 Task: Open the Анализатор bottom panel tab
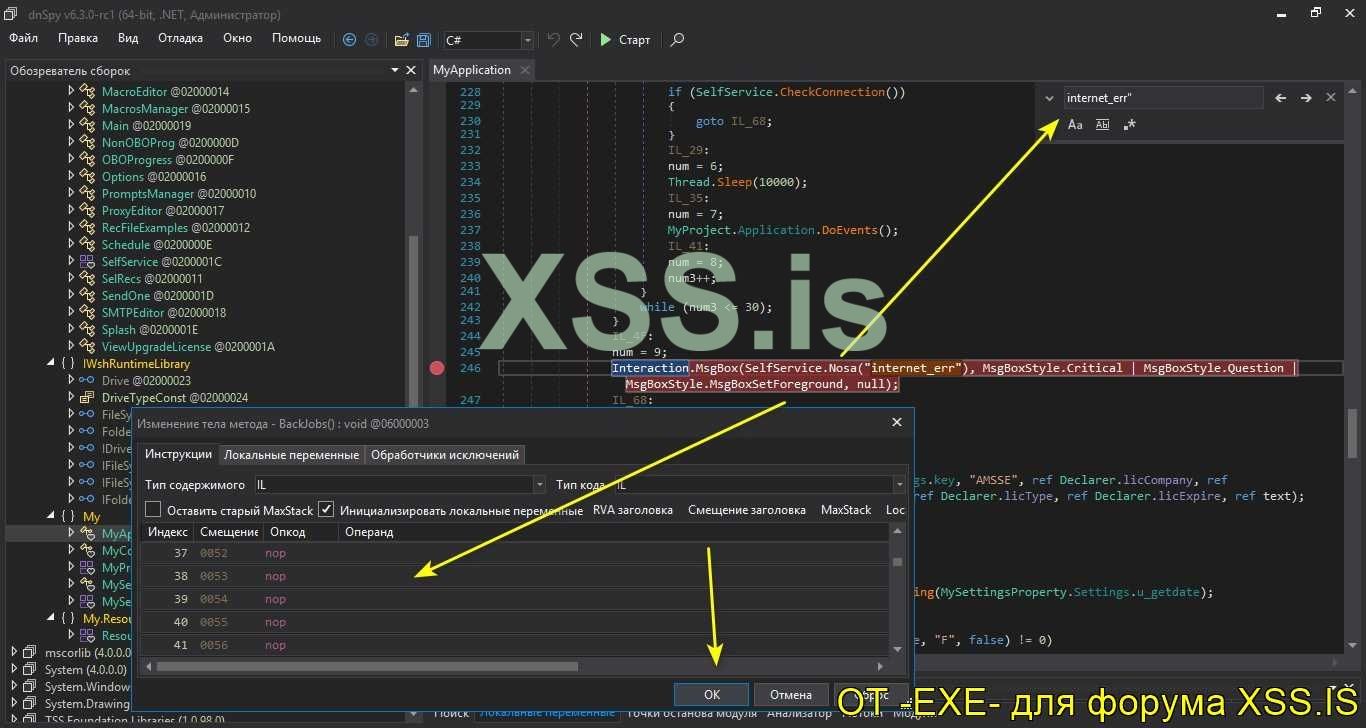pyautogui.click(x=799, y=713)
